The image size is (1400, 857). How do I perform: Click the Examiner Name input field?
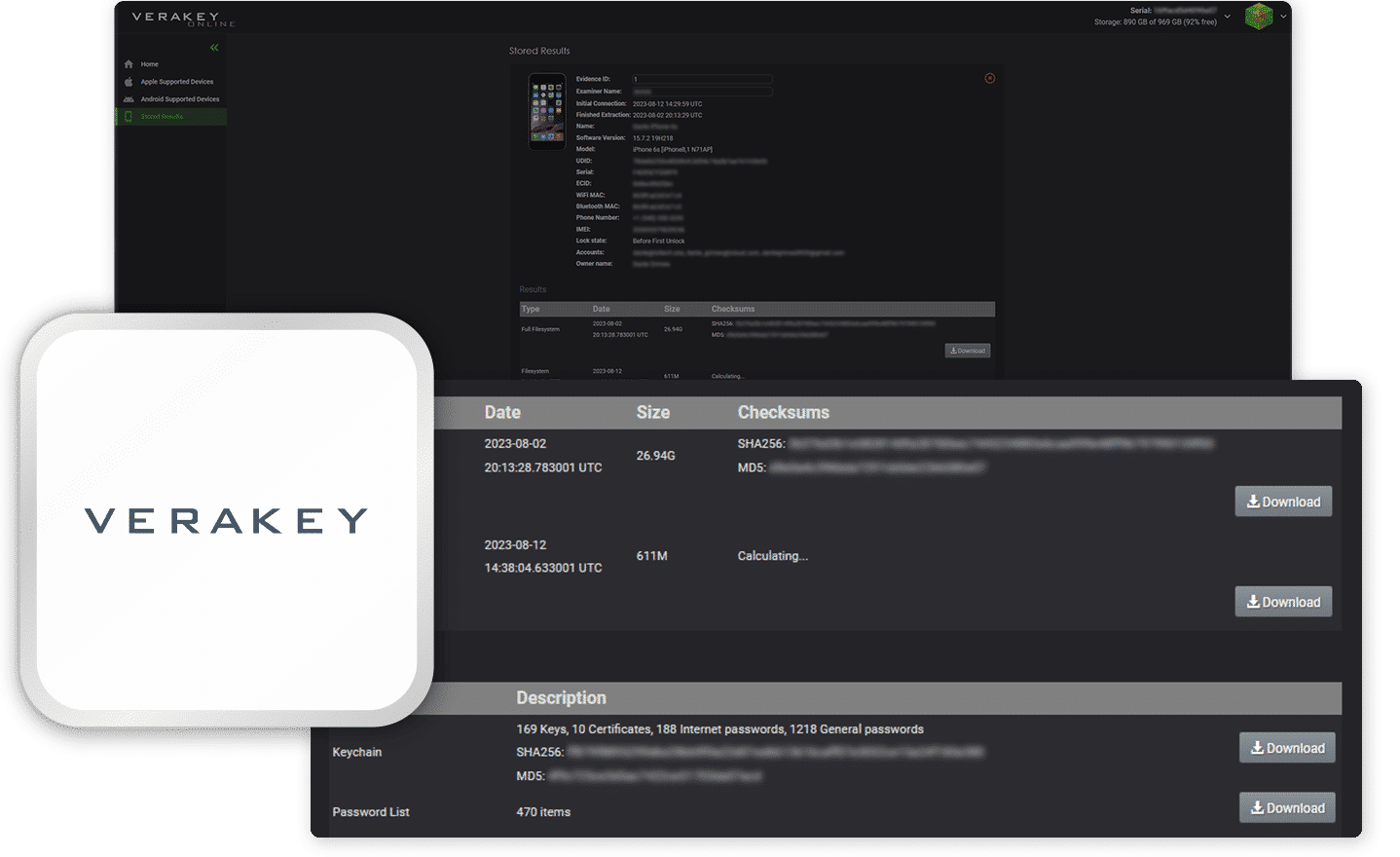(702, 92)
